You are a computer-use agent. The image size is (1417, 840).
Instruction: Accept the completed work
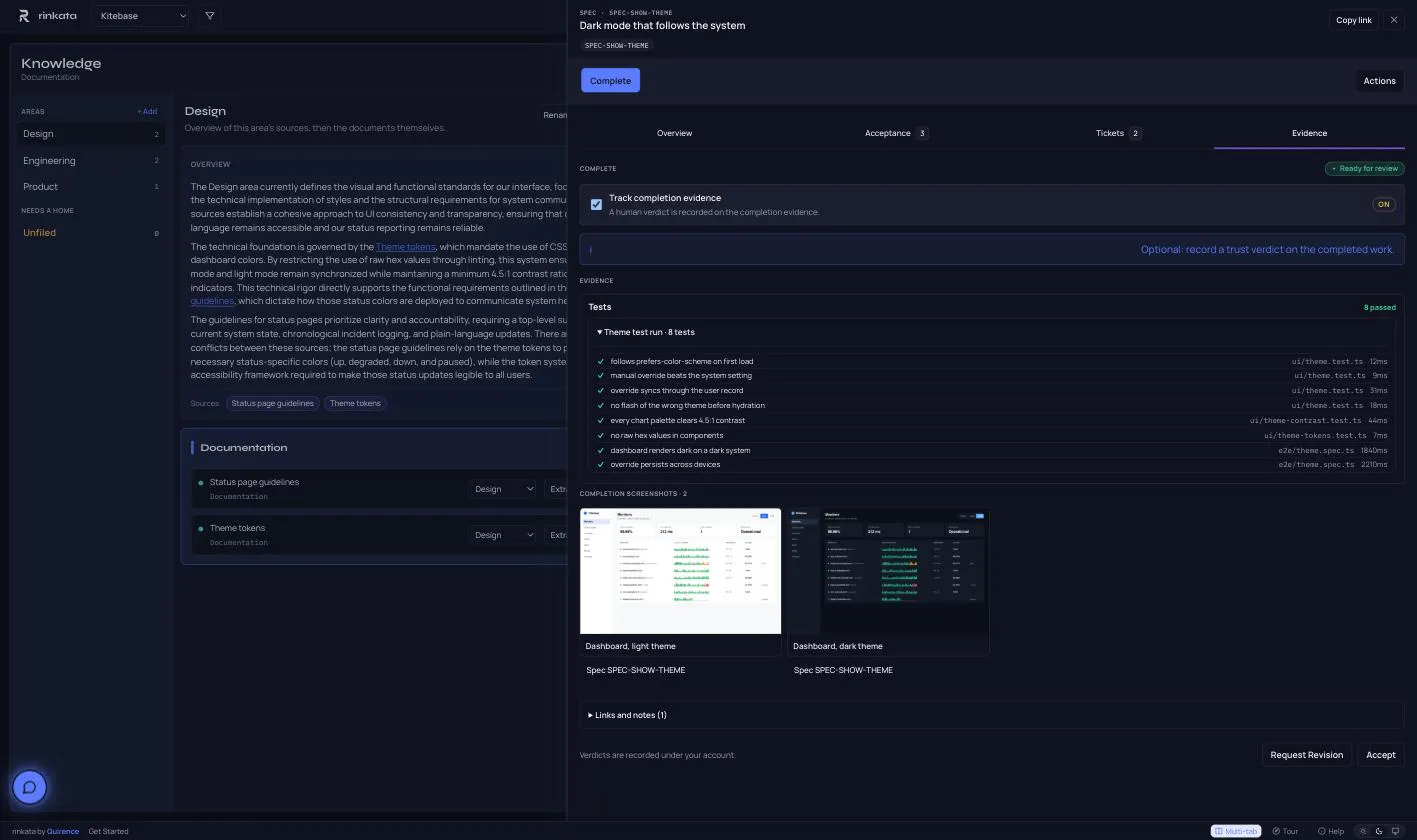pyautogui.click(x=1380, y=755)
